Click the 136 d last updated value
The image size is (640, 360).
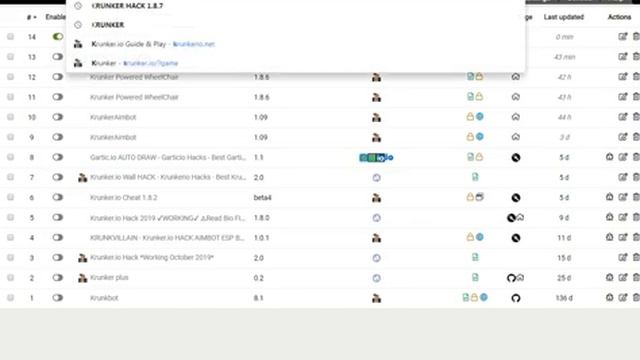564,298
